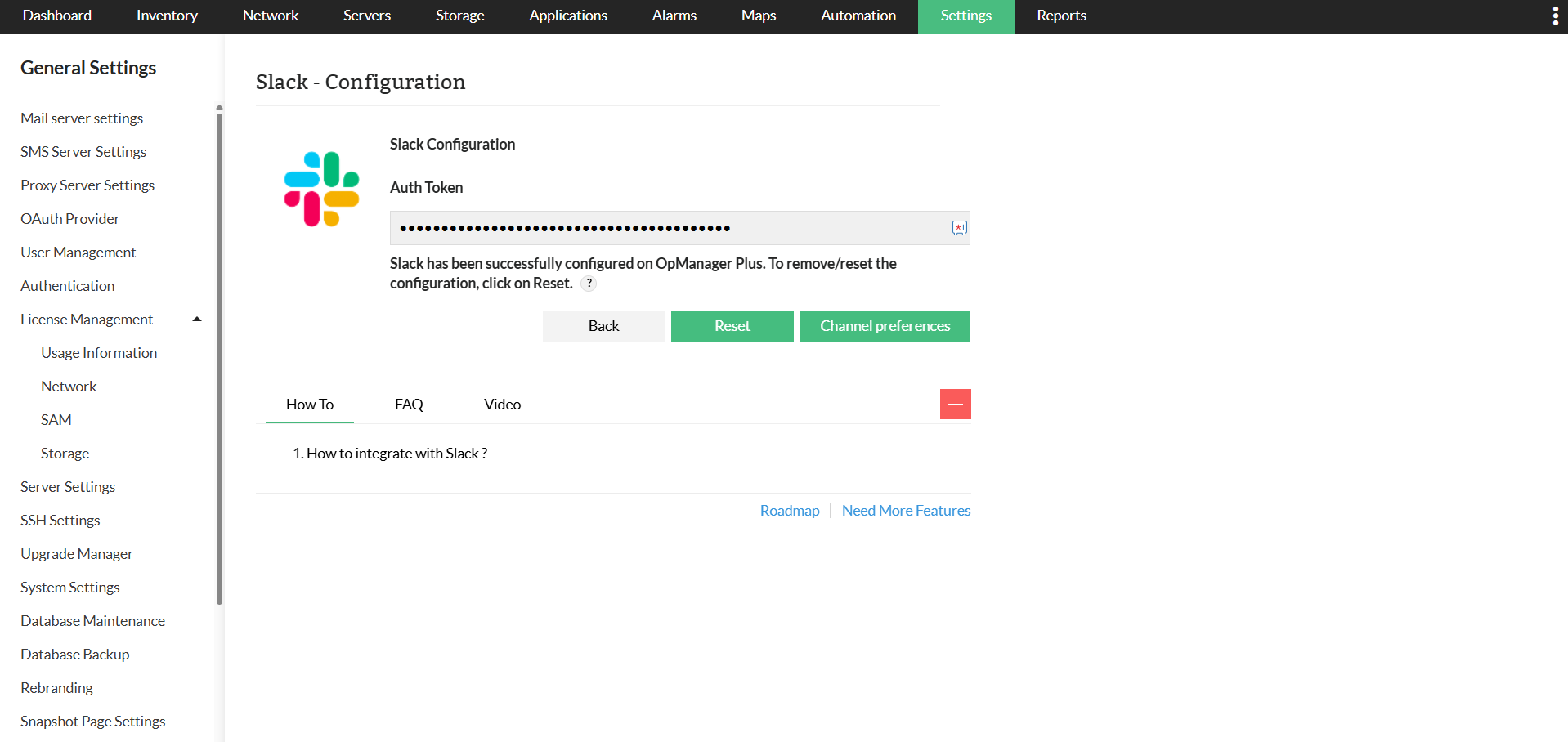Select the Settings top menu
Screen dimensions: 1568x742
[966, 16]
